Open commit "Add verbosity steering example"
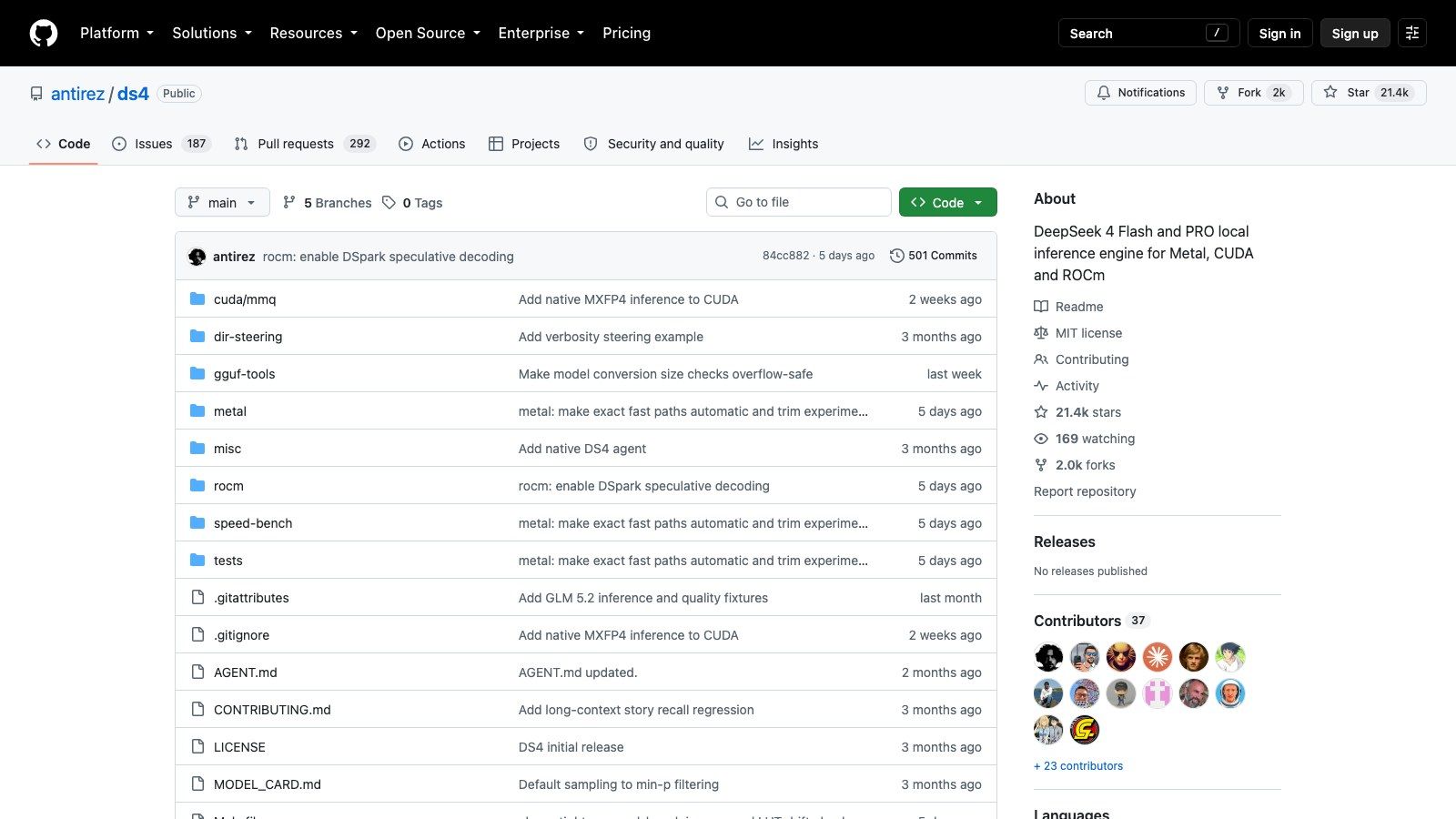Screen dimensions: 1456x819 coord(611,337)
